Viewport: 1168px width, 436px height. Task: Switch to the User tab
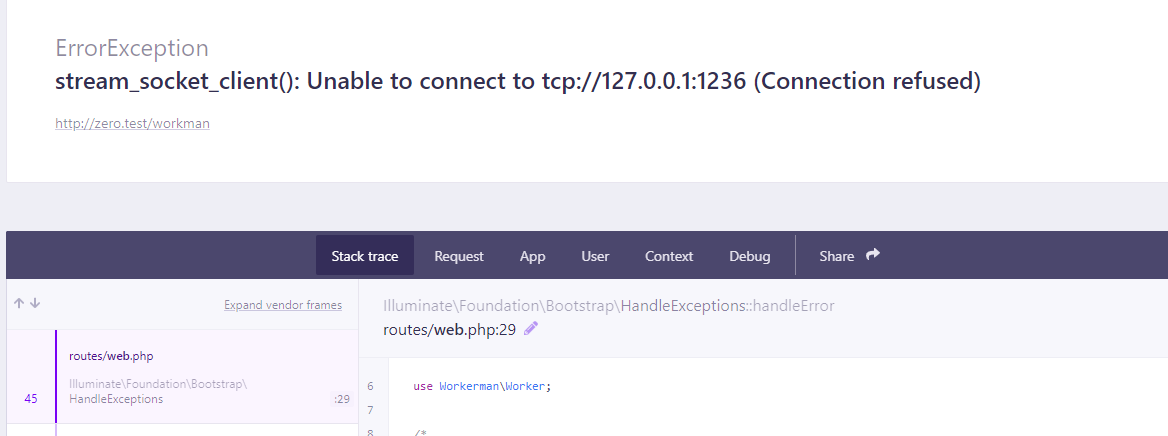point(595,256)
